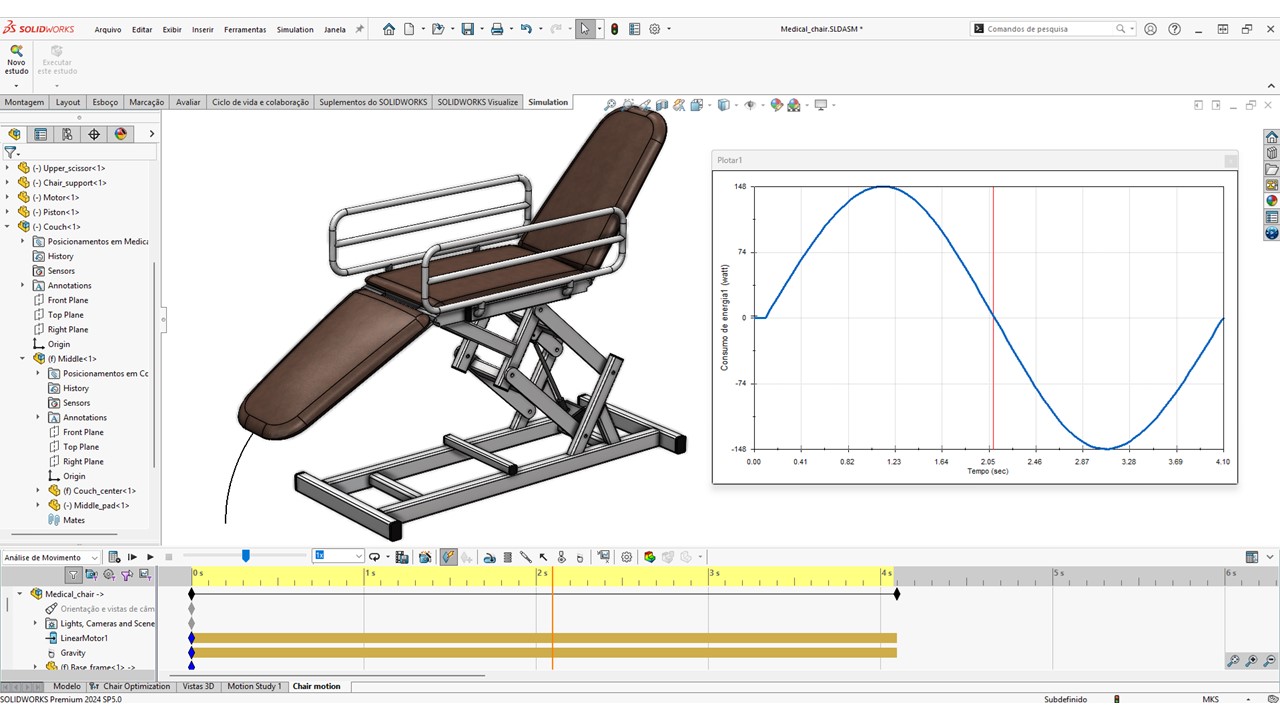Open the SOLIDWORKS Resources home pane icon
The height and width of the screenshot is (720, 1280).
pos(1271,137)
